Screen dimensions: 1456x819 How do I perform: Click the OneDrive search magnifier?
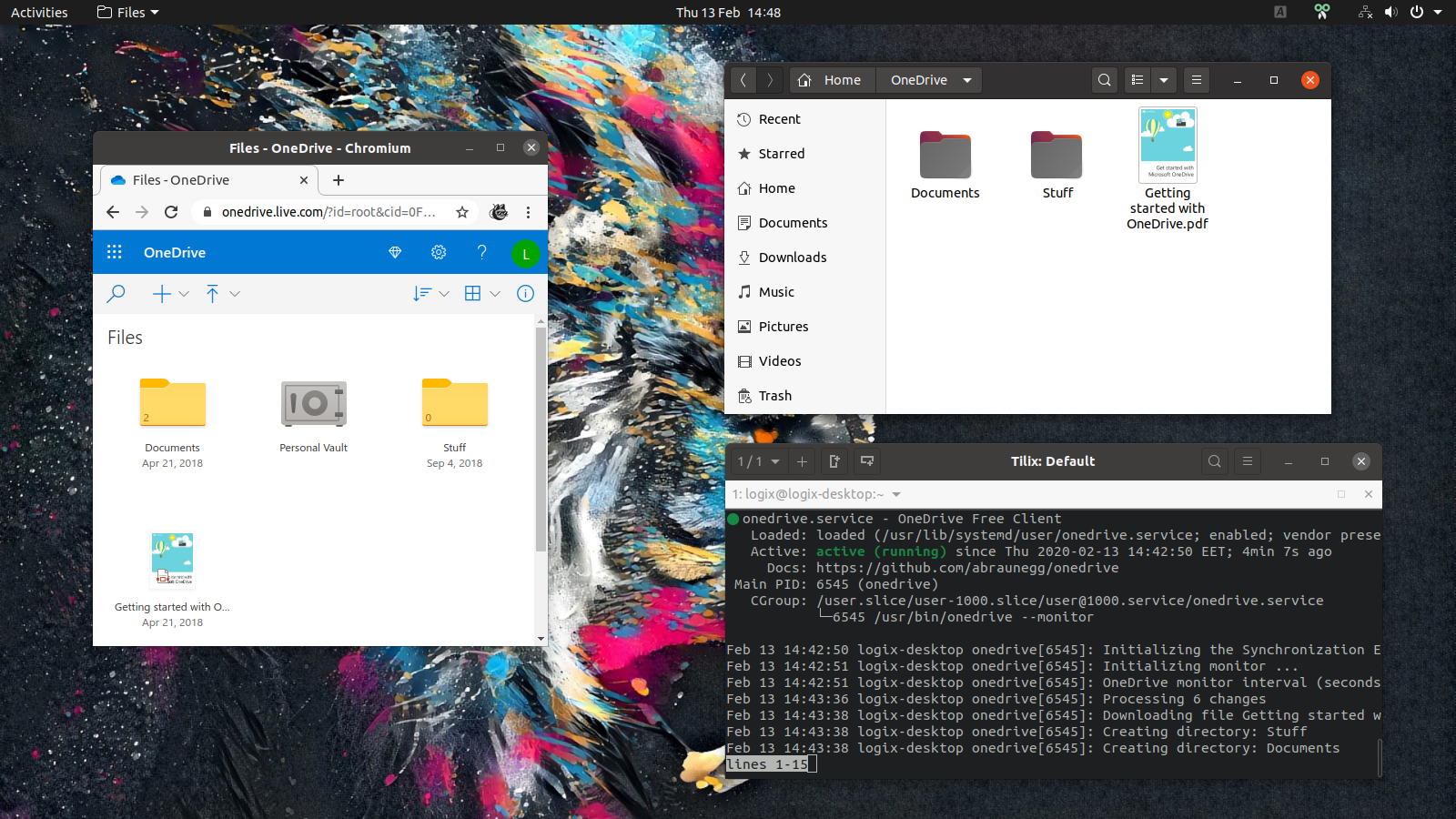[116, 293]
